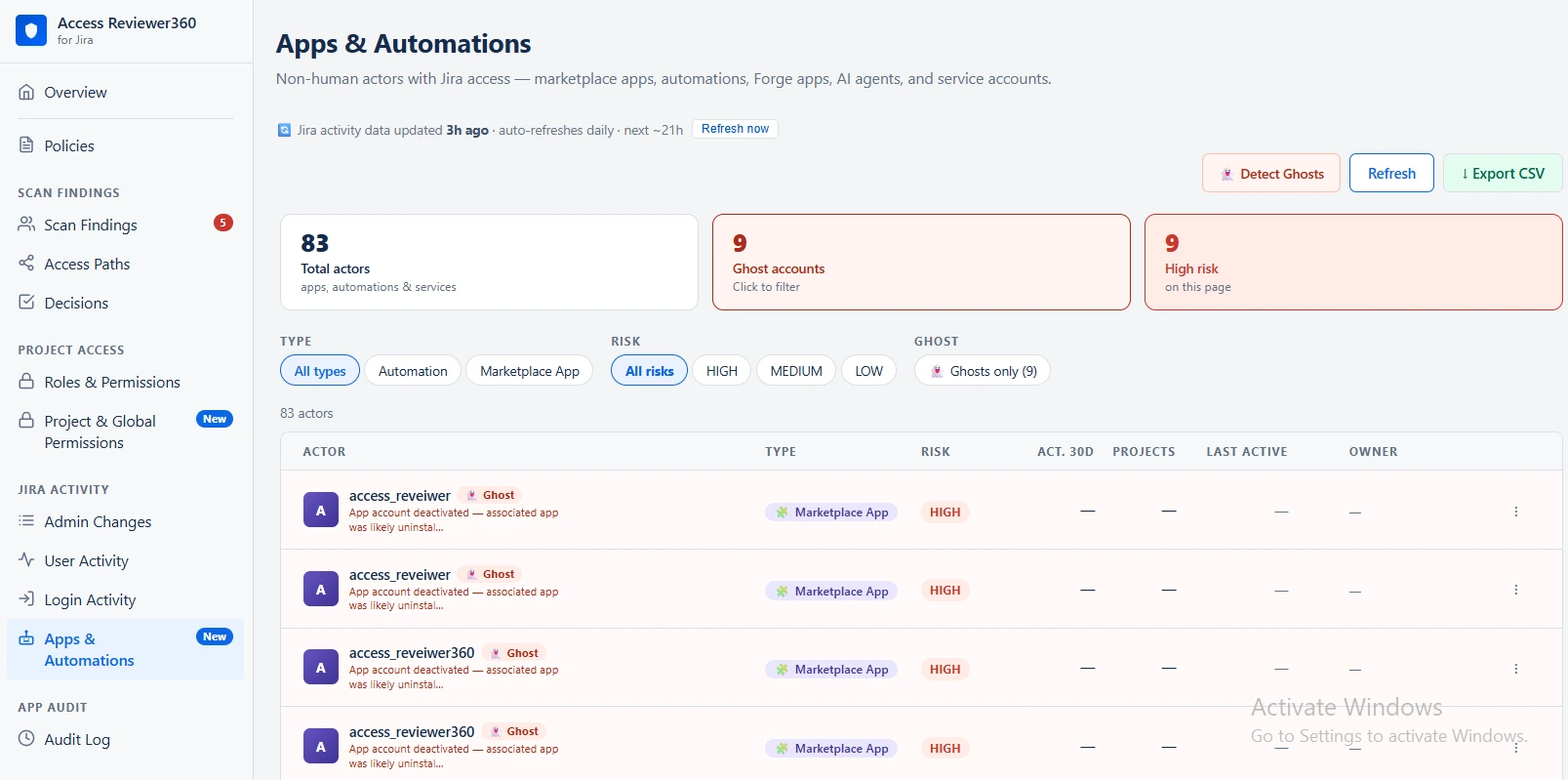Click the HIGH risk badge in the access_reviewer360 row
Image resolution: width=1568 pixels, height=780 pixels.
coord(945,748)
